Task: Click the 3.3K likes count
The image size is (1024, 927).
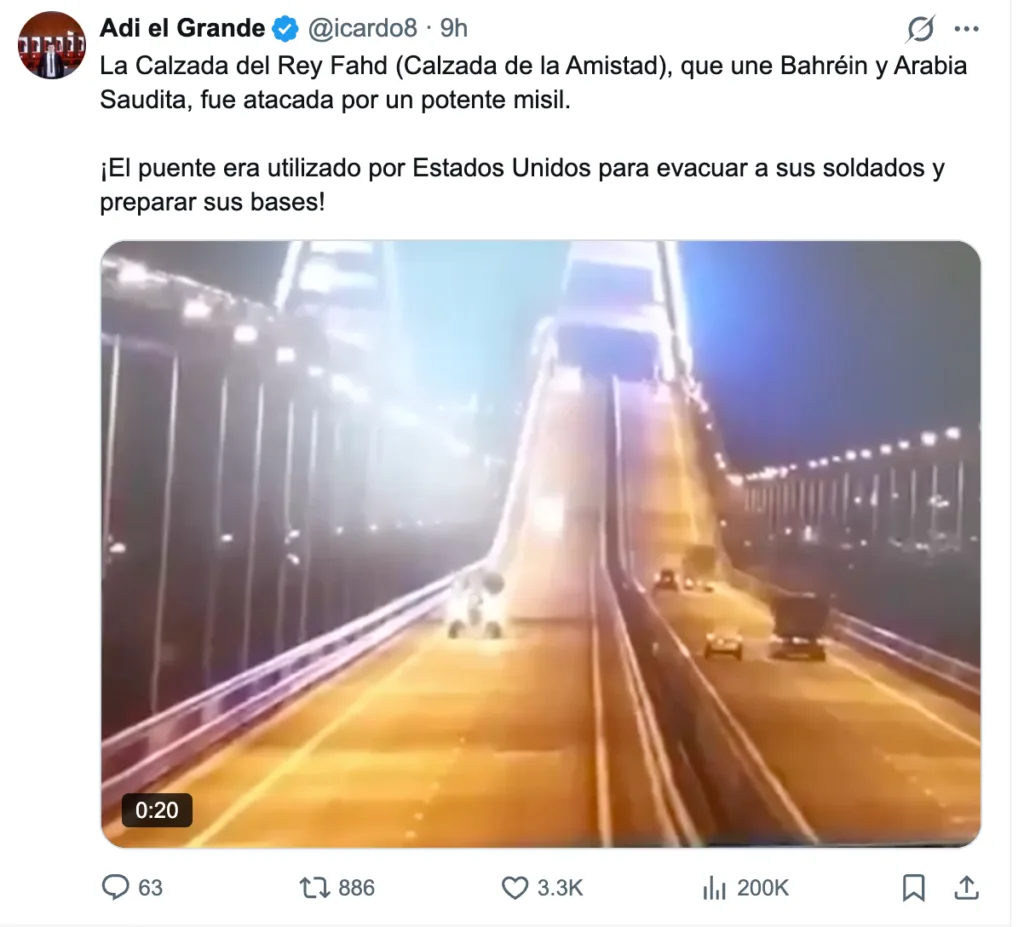Action: (560, 888)
